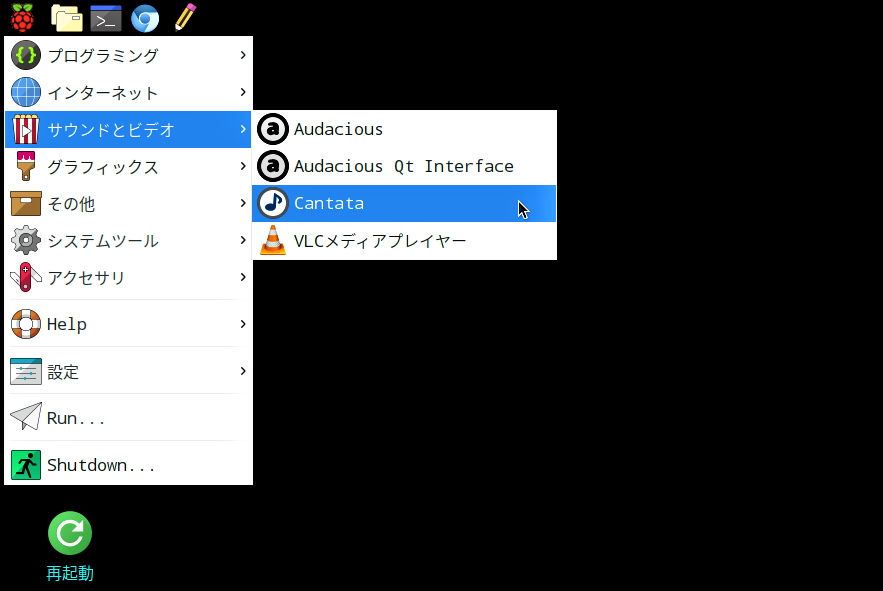Expand the サウンドとビデオ submenu arrow
Screen dimensions: 883x591
coord(243,129)
